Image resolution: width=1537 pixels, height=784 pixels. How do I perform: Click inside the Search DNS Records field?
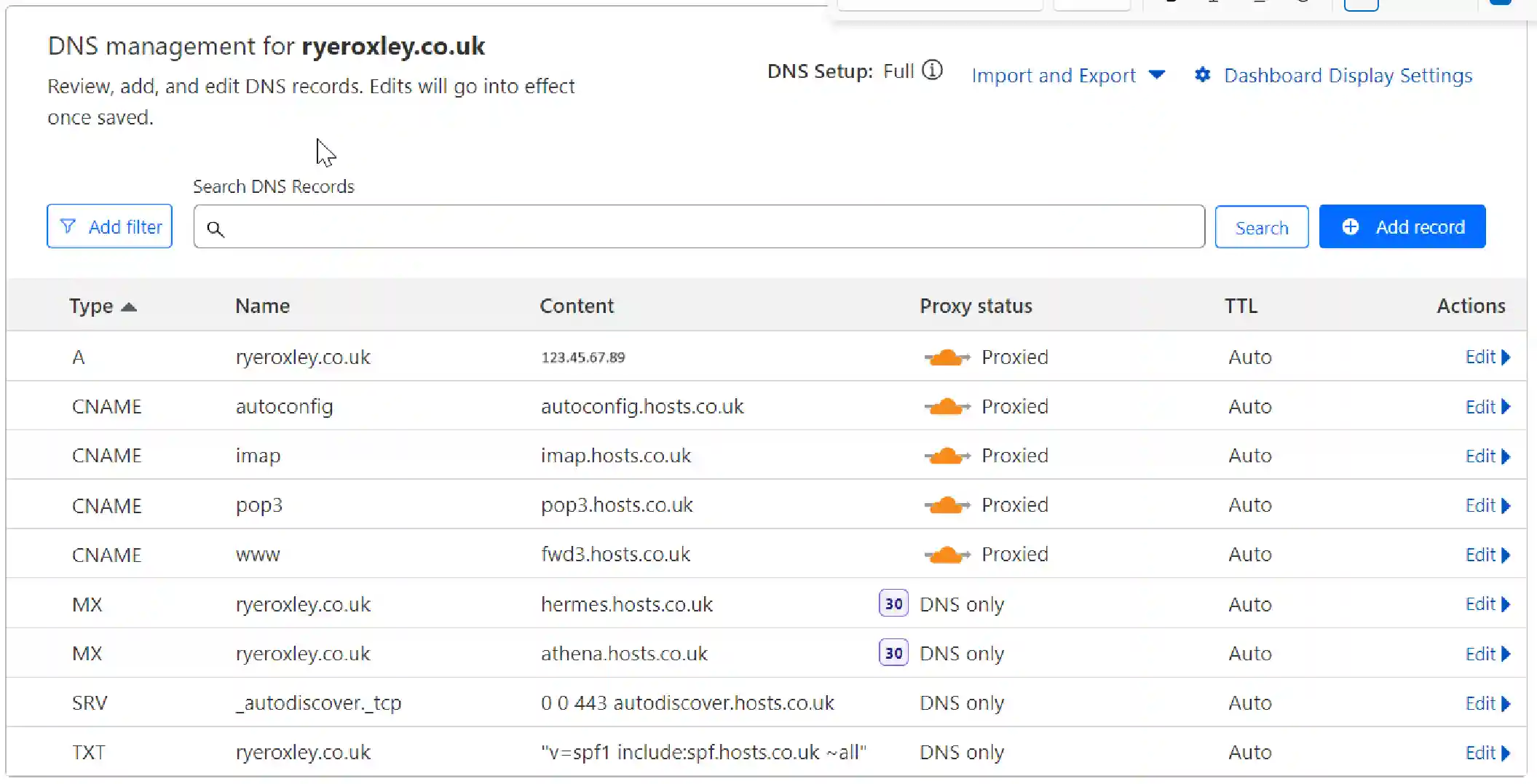coord(699,226)
